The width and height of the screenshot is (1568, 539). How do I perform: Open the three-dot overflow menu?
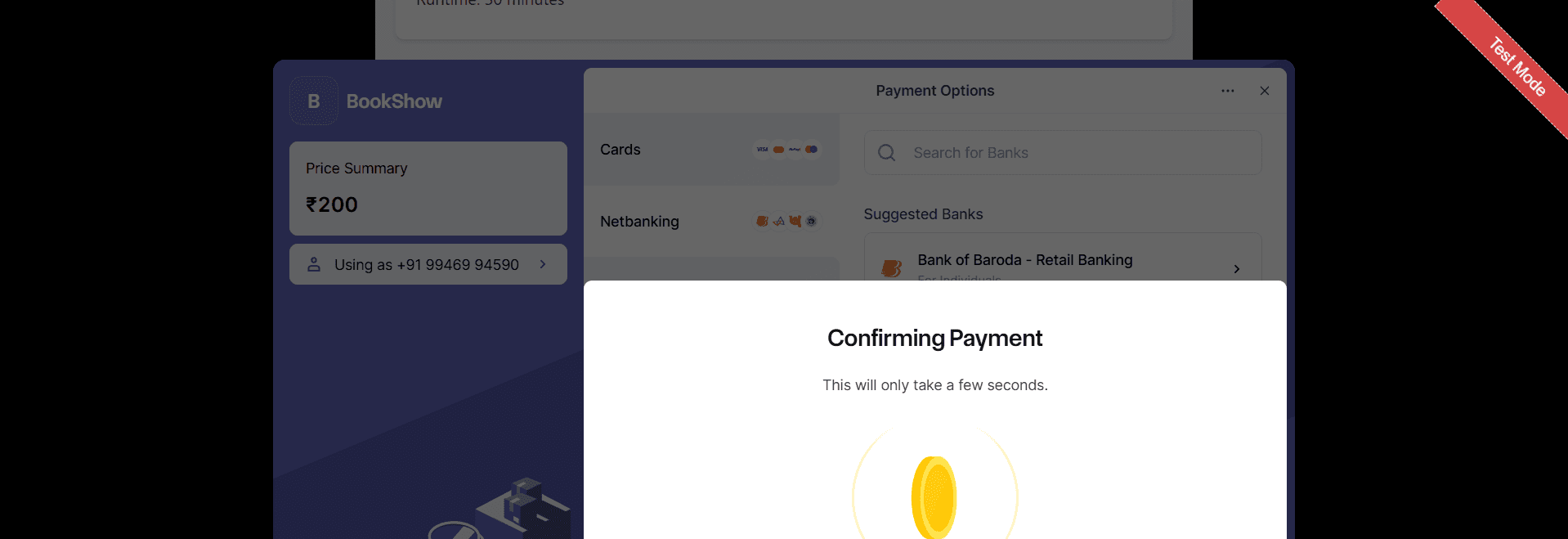click(1227, 91)
